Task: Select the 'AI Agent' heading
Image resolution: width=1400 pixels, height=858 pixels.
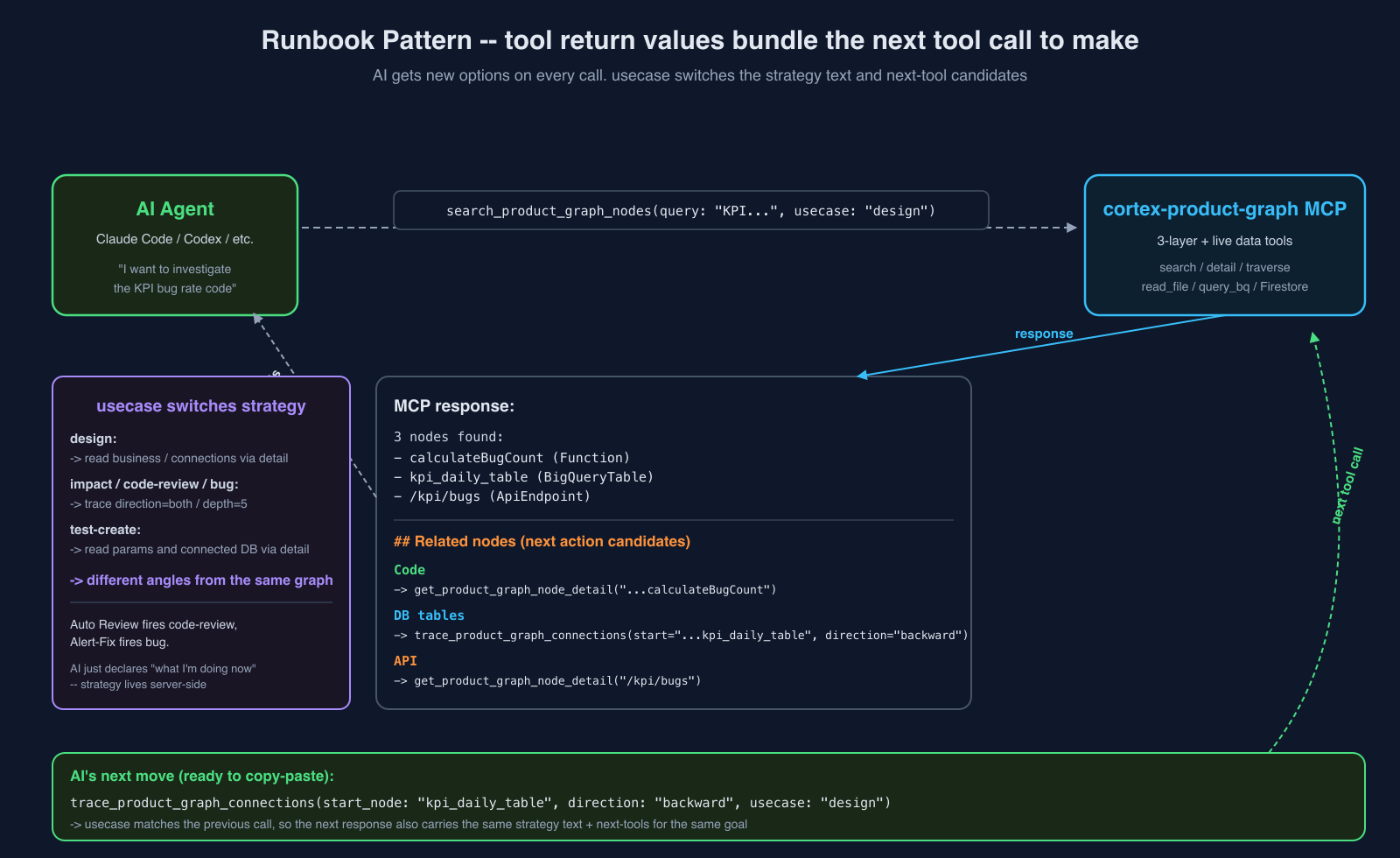Action: coord(175,209)
